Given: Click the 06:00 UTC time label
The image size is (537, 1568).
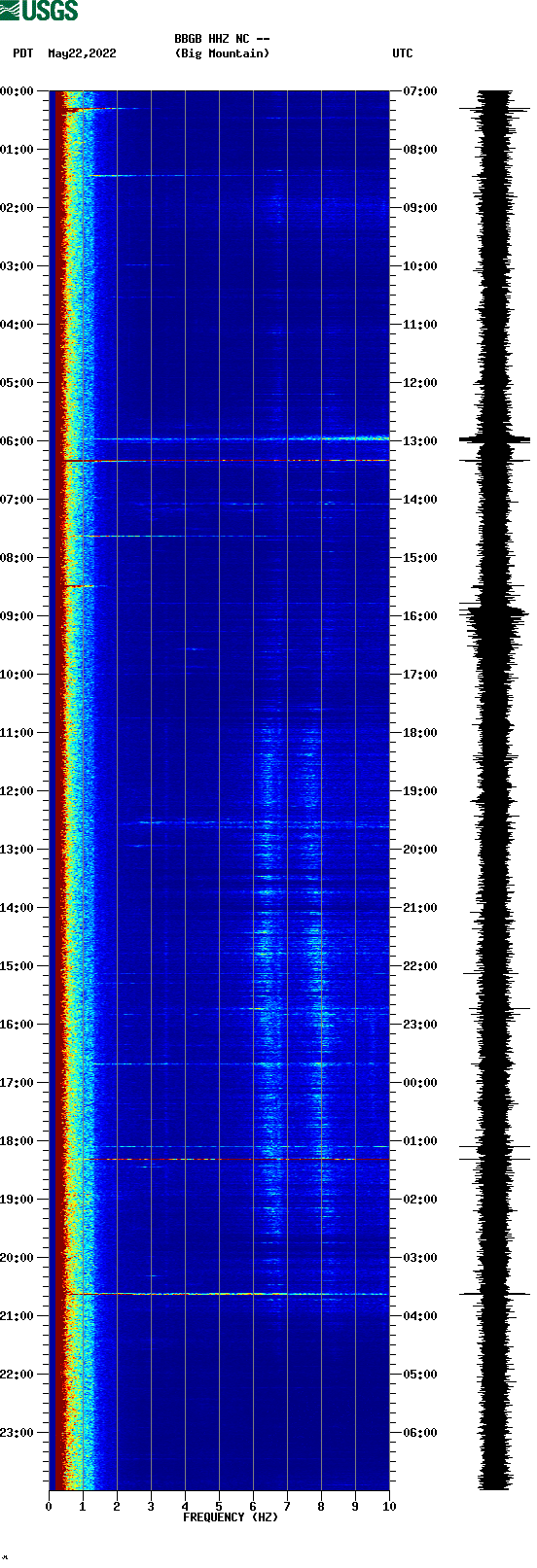Looking at the screenshot, I should click(x=420, y=1433).
